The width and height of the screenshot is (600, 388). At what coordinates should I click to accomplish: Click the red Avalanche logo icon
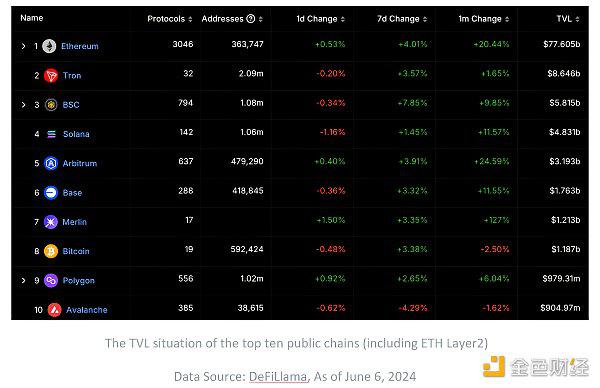[x=54, y=310]
